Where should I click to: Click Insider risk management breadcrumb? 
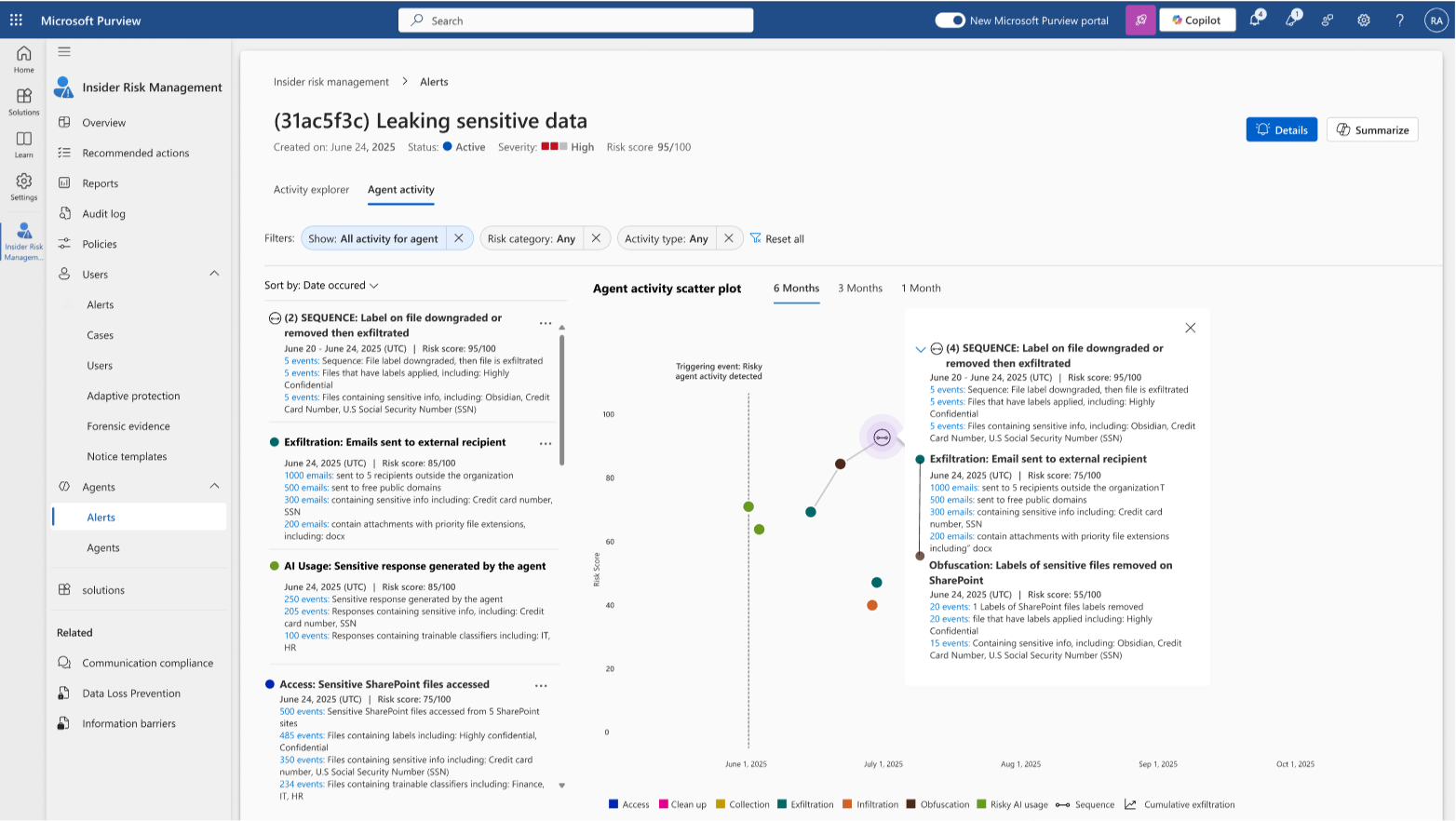point(331,82)
